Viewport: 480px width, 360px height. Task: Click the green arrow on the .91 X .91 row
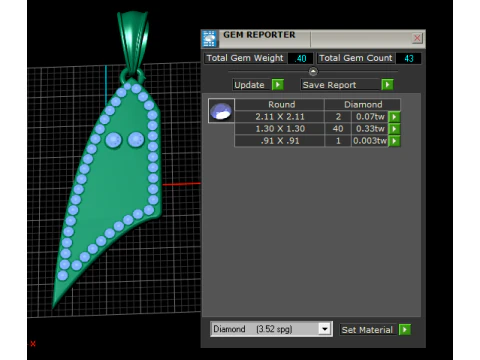coord(394,141)
